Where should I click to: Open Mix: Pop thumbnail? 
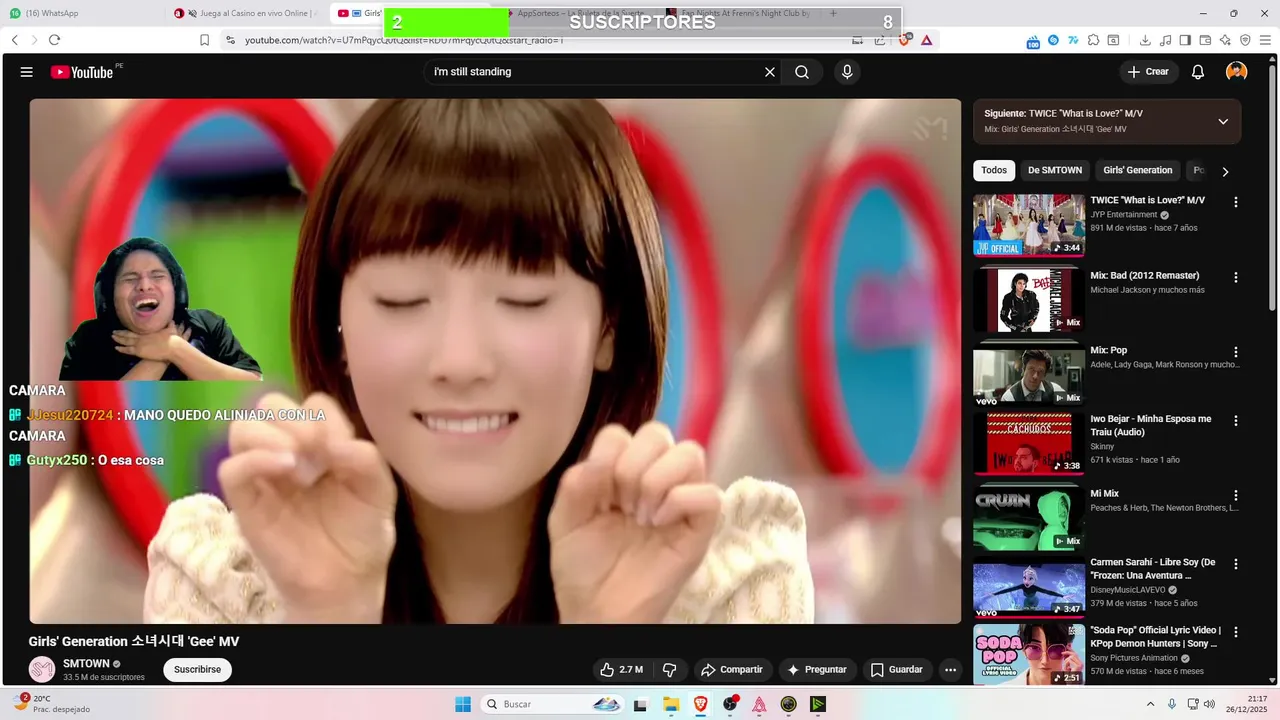click(x=1029, y=375)
